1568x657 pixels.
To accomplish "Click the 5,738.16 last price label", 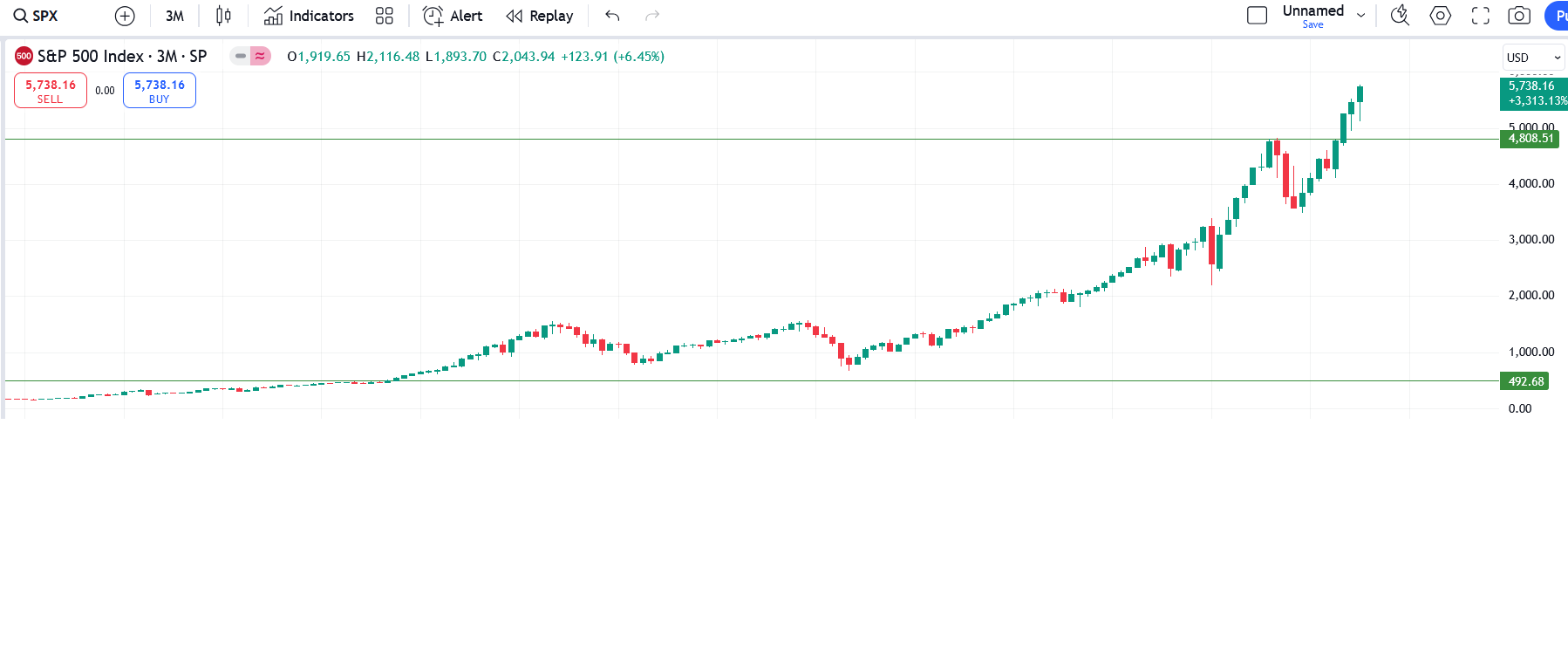I will 1533,92.
